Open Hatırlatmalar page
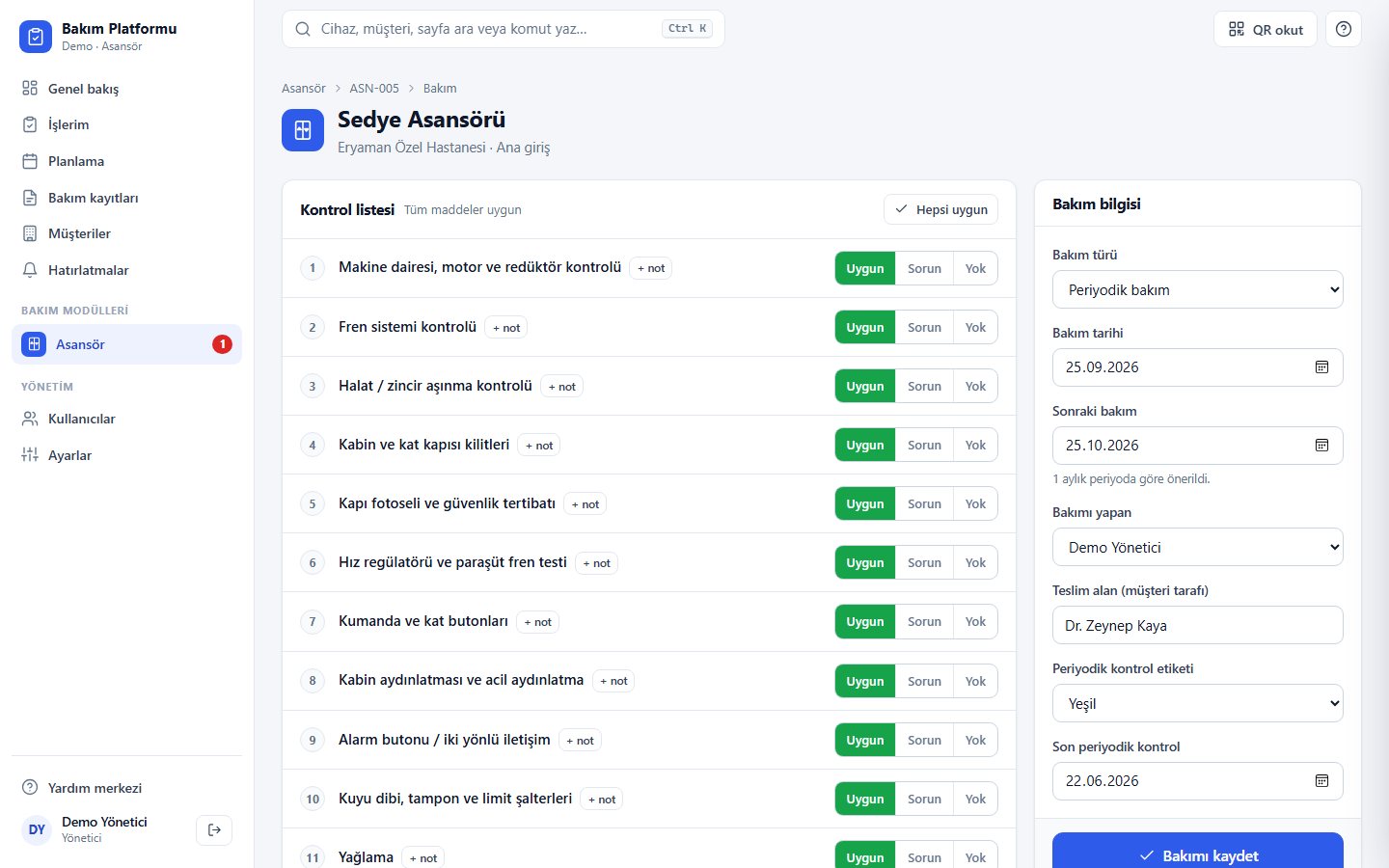 (126, 270)
